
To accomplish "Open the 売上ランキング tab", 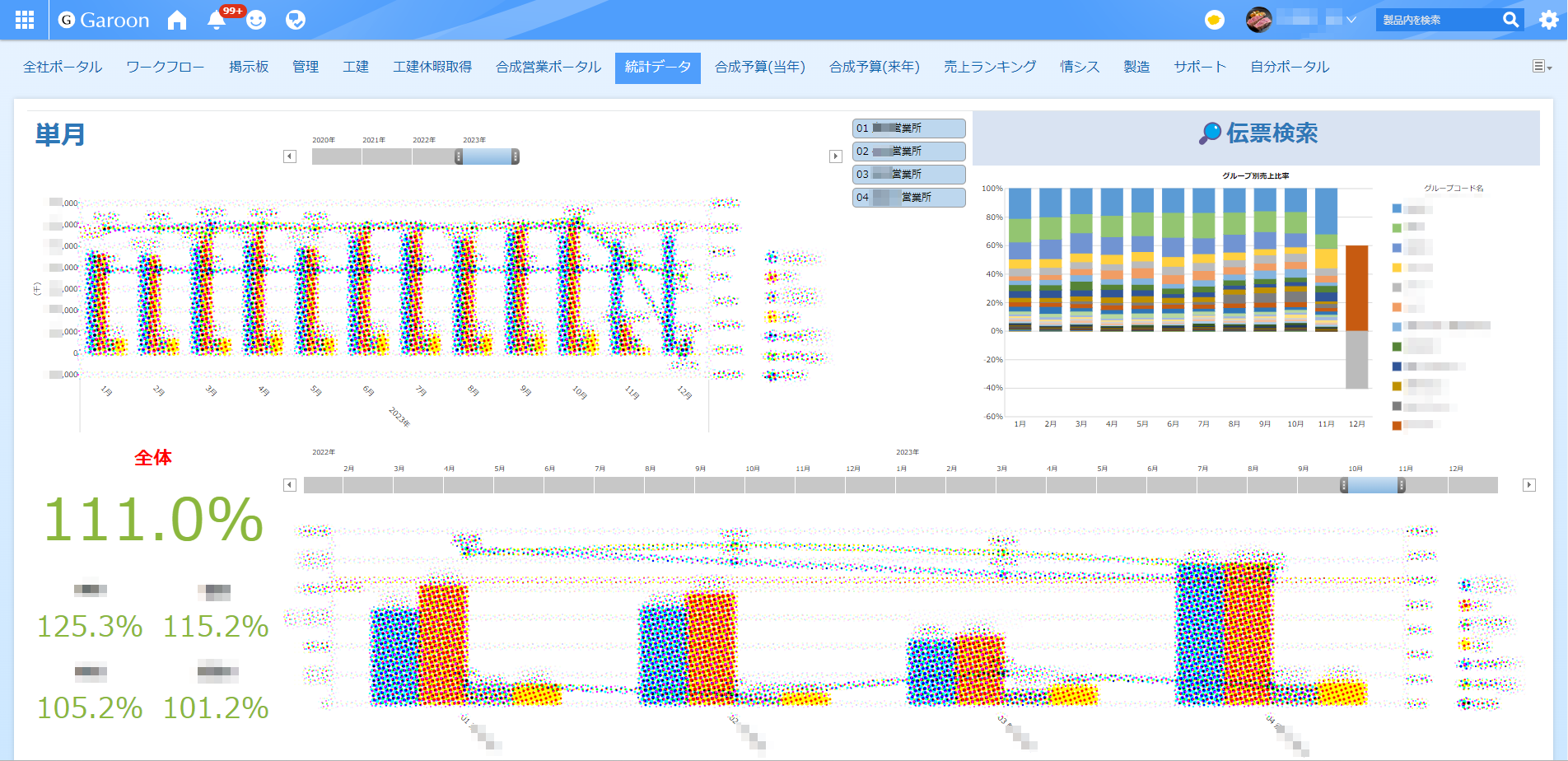I will pos(989,67).
